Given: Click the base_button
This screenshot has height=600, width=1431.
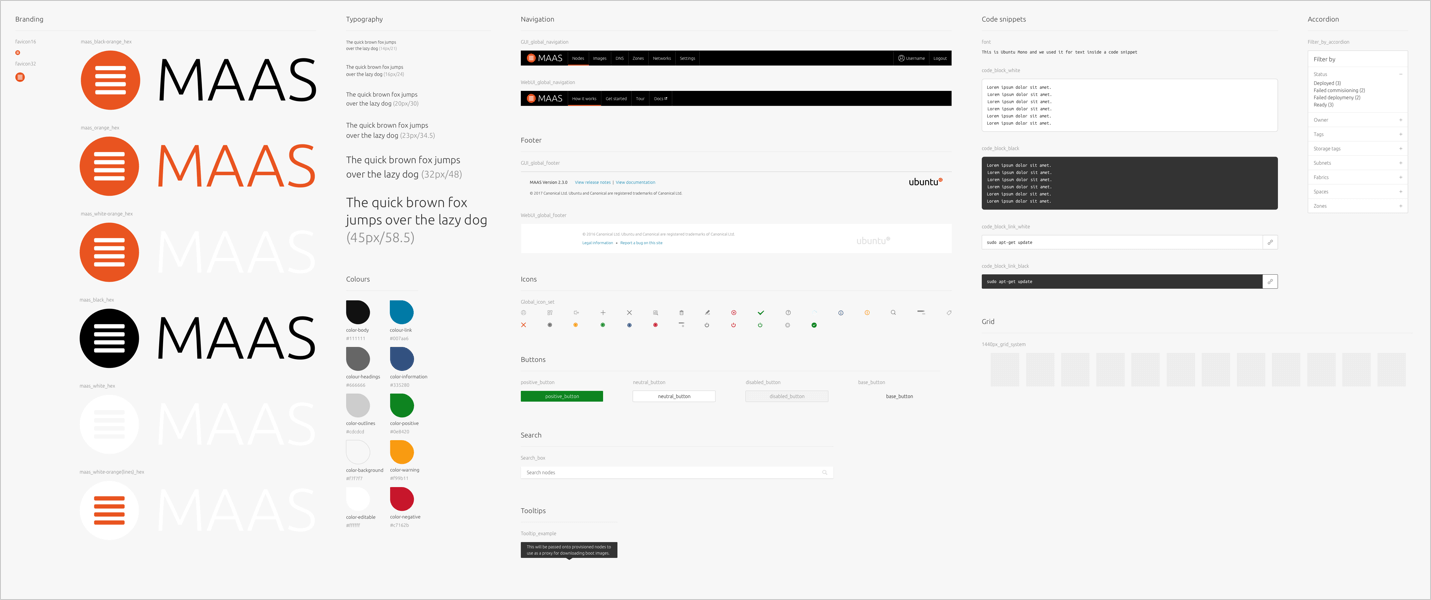Looking at the screenshot, I should (x=899, y=396).
